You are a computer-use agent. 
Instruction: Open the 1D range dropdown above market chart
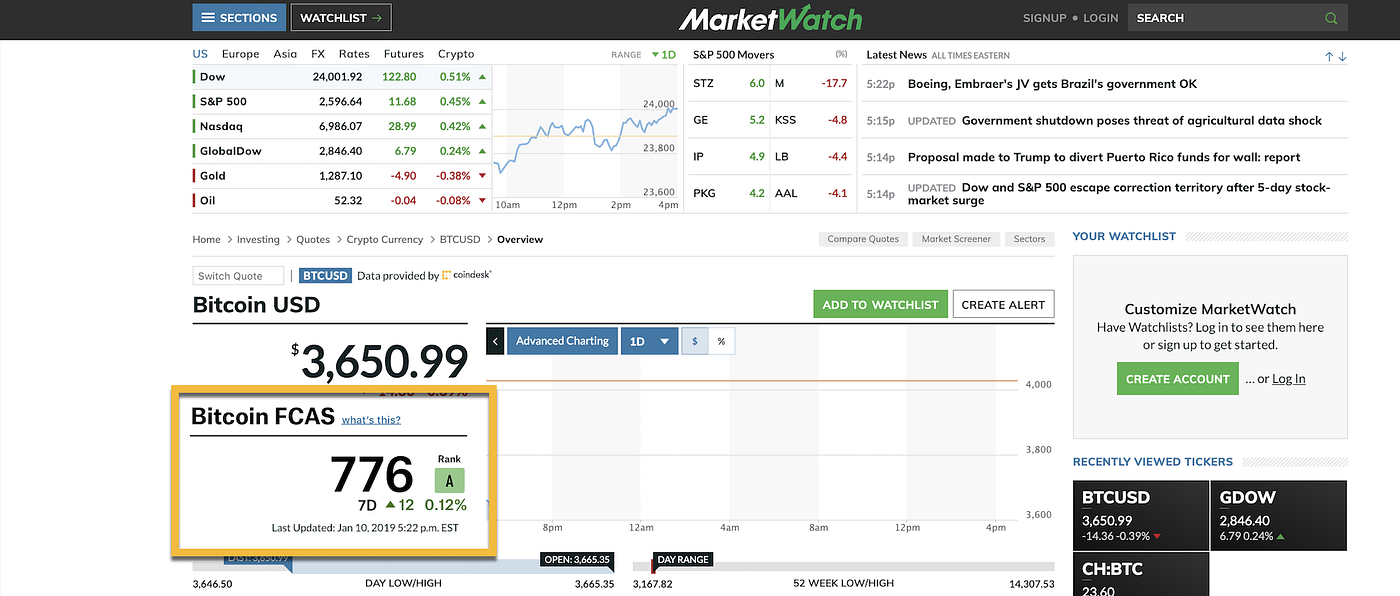663,55
